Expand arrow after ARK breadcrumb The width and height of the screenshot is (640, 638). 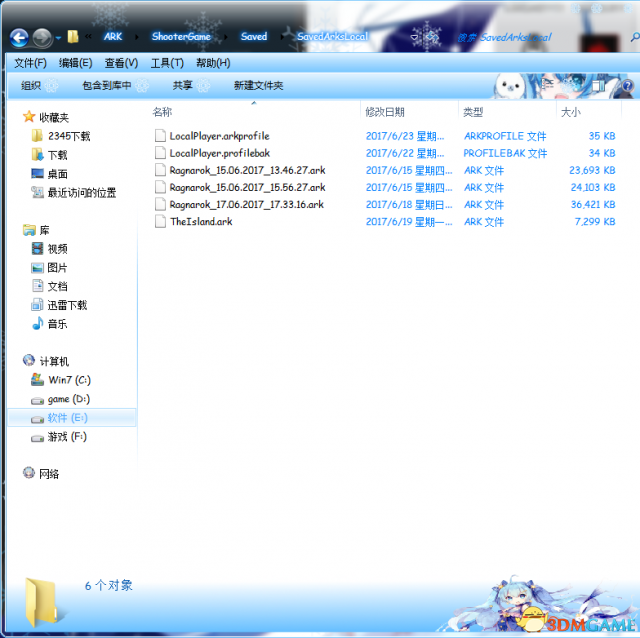click(137, 37)
